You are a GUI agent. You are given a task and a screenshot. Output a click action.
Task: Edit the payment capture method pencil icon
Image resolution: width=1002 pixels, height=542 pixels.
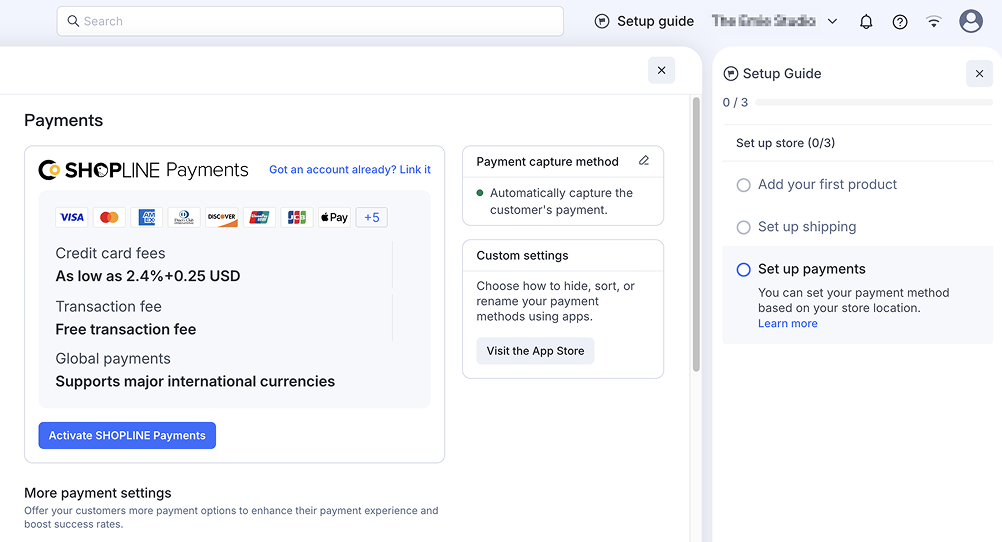point(644,160)
